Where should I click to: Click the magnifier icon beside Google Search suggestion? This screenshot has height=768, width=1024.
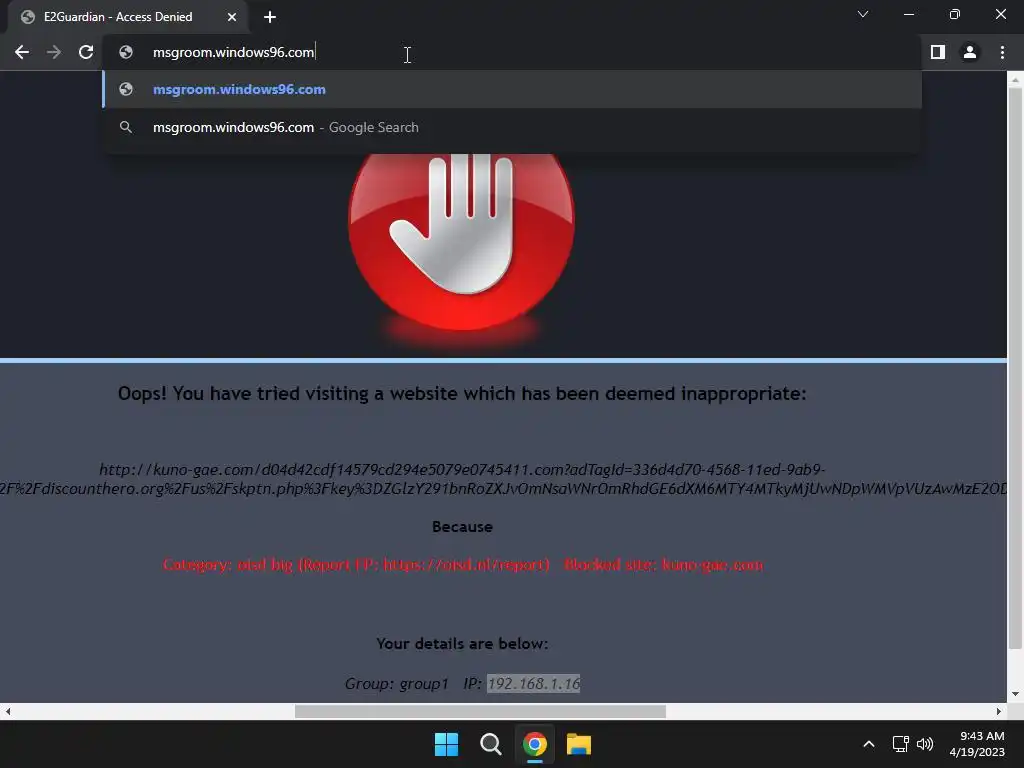[126, 127]
